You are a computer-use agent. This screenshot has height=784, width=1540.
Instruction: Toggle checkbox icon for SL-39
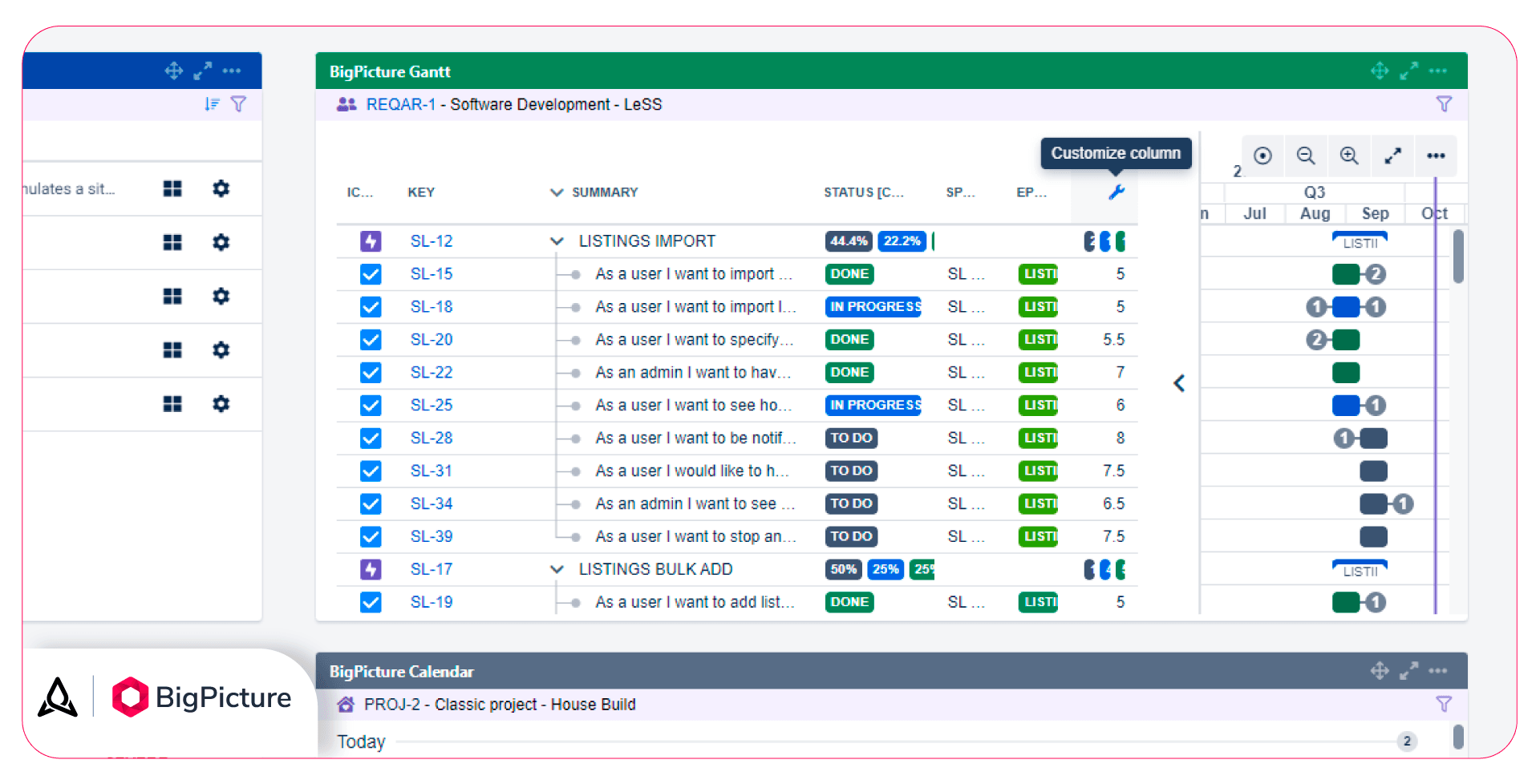(371, 536)
